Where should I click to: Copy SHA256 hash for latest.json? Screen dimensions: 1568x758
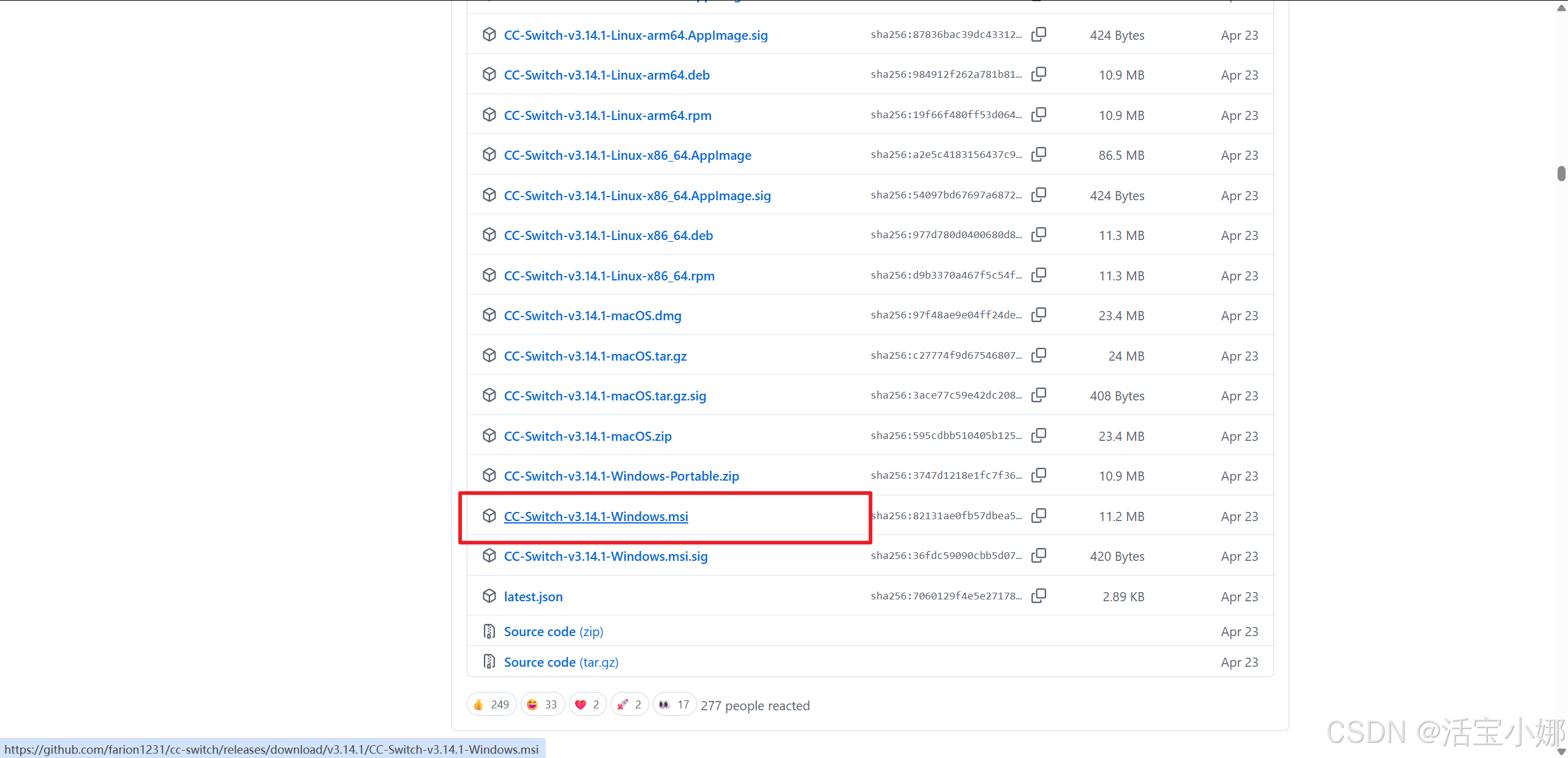(x=1039, y=596)
